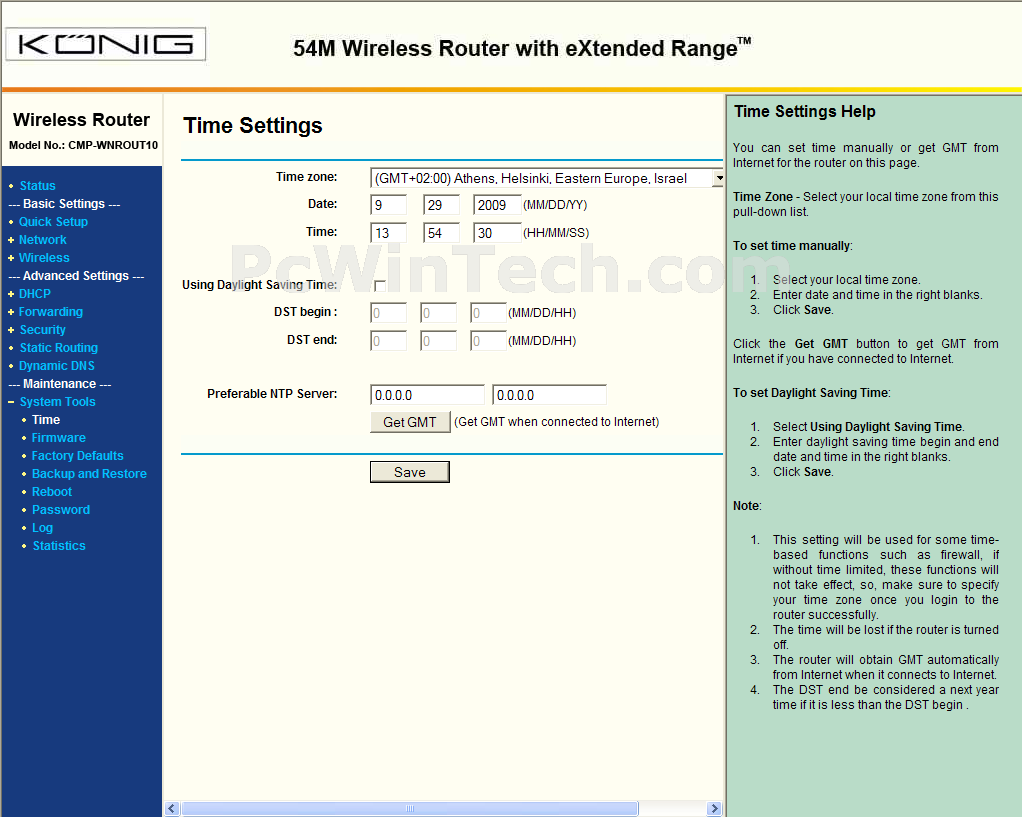The image size is (1022, 817).
Task: Open the Status page
Action: [37, 186]
